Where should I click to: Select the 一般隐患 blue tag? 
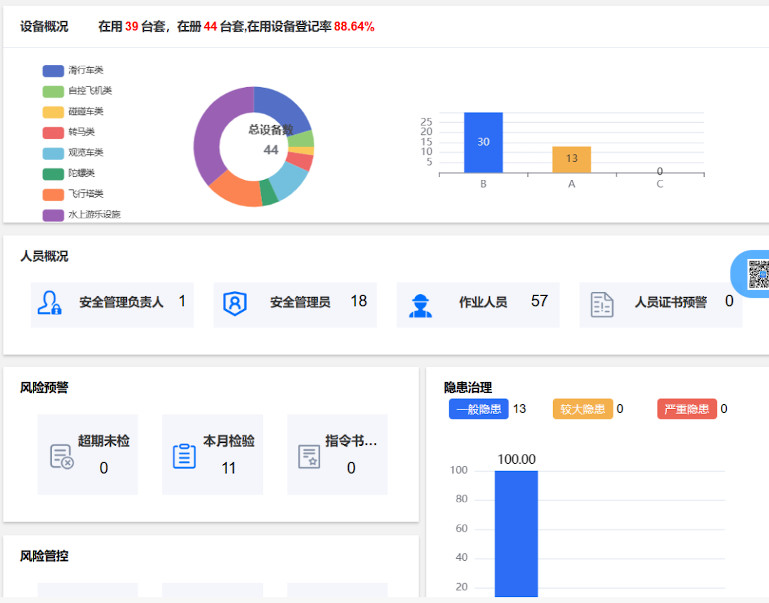(479, 409)
